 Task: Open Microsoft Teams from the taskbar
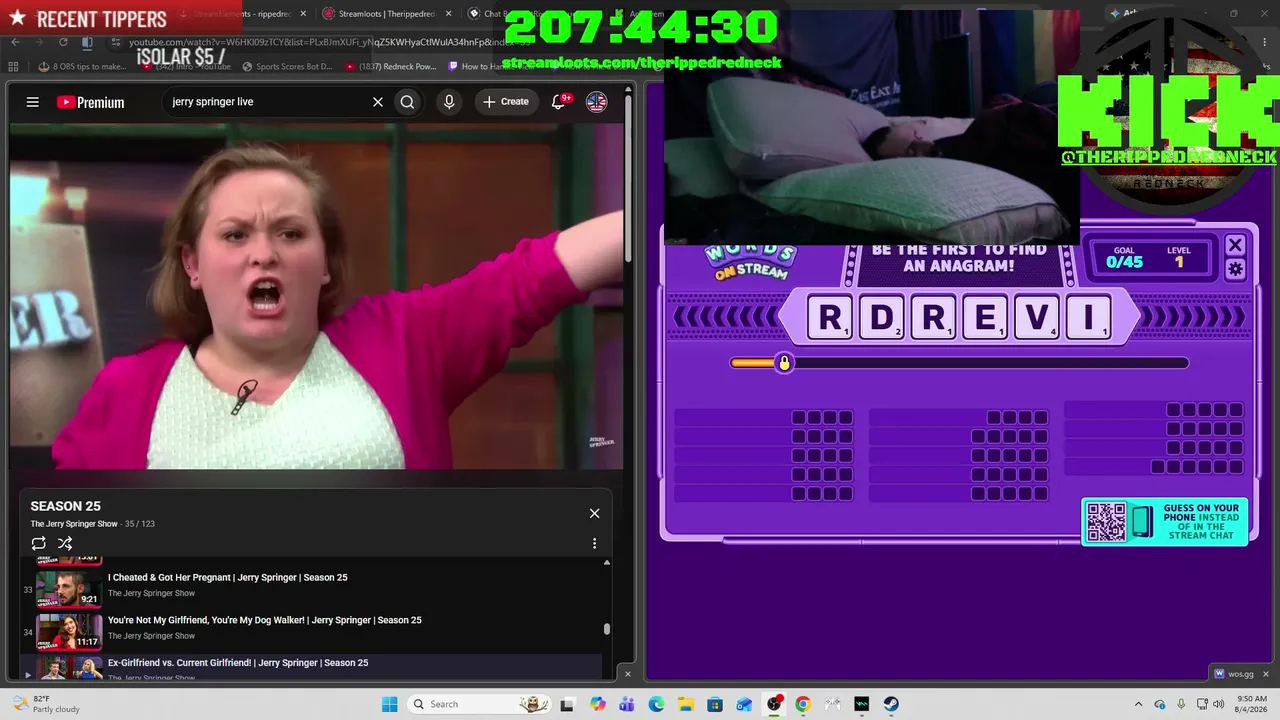point(627,704)
